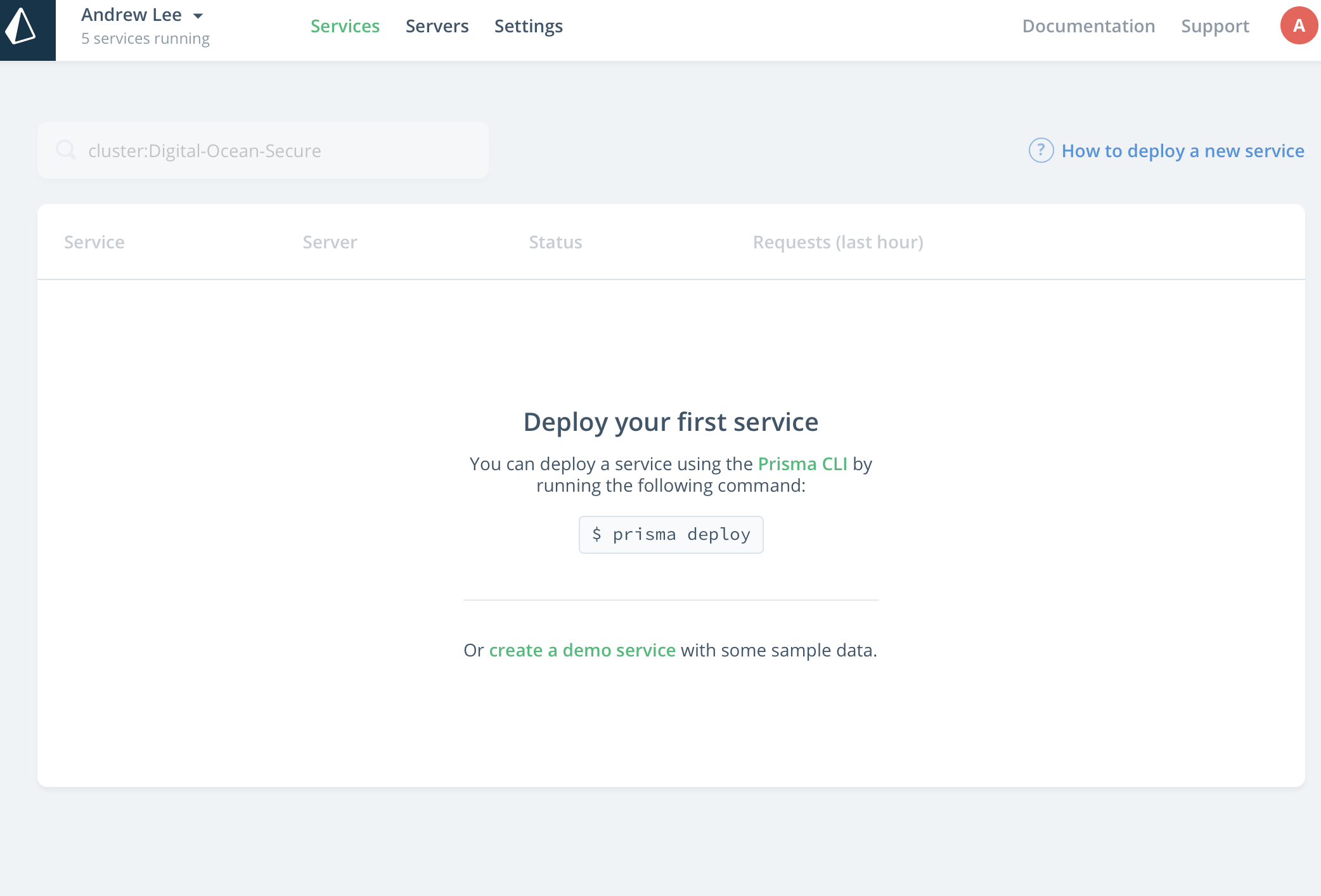Switch to the Servers tab
Viewport: 1321px width, 896px height.
pos(437,26)
